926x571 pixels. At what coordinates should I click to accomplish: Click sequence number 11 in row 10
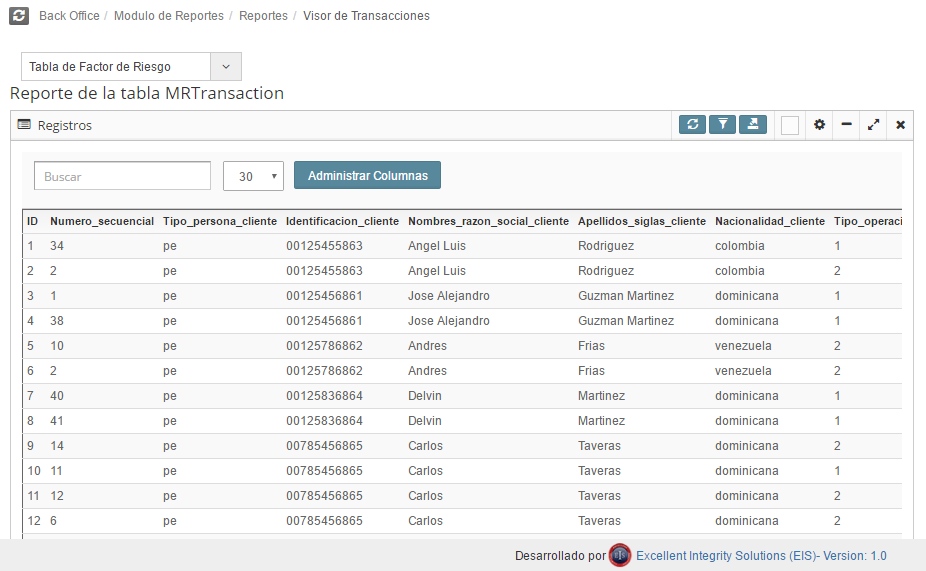(56, 471)
